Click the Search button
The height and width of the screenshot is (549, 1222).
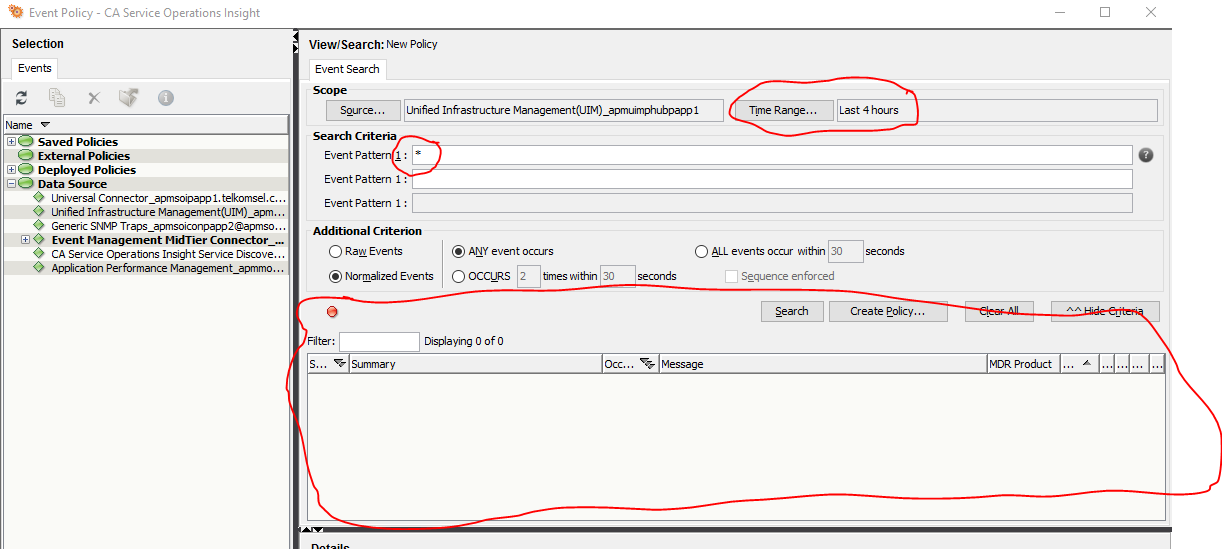tap(791, 311)
